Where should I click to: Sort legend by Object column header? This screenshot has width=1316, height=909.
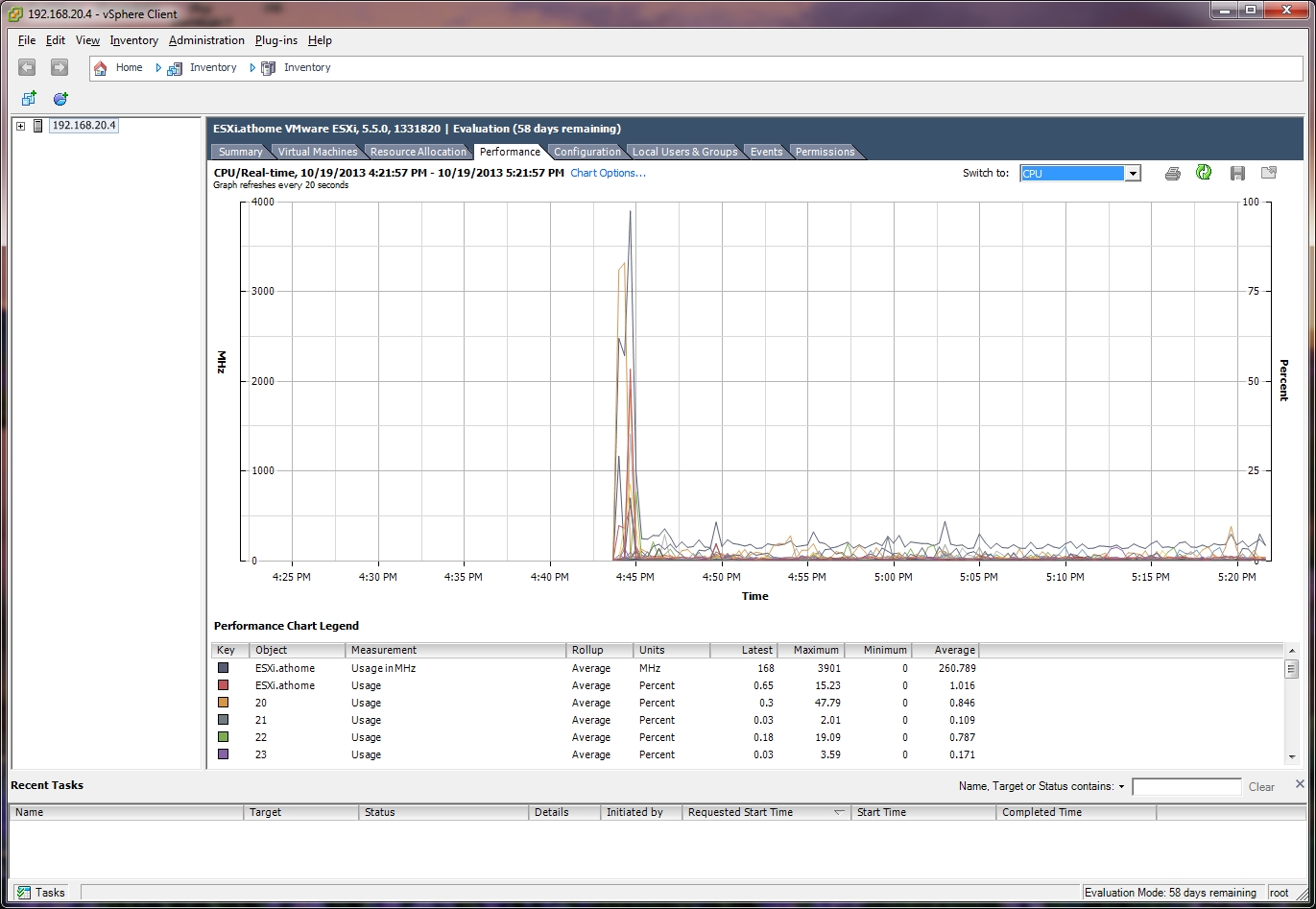298,650
